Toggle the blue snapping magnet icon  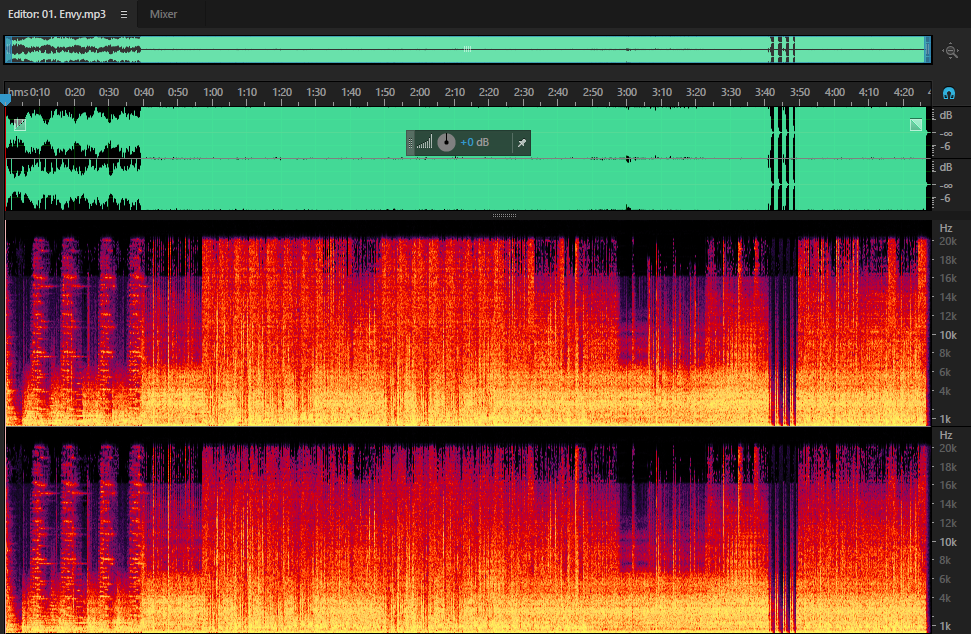(x=948, y=93)
